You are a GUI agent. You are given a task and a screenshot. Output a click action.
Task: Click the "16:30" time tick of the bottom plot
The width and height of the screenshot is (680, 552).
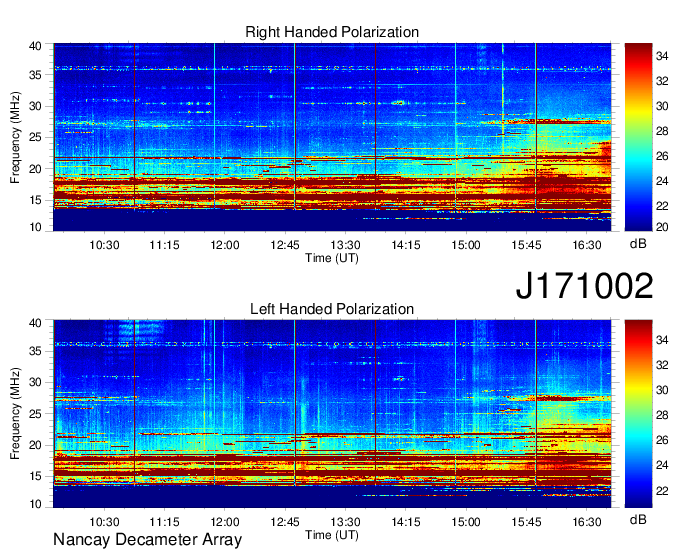click(x=587, y=522)
